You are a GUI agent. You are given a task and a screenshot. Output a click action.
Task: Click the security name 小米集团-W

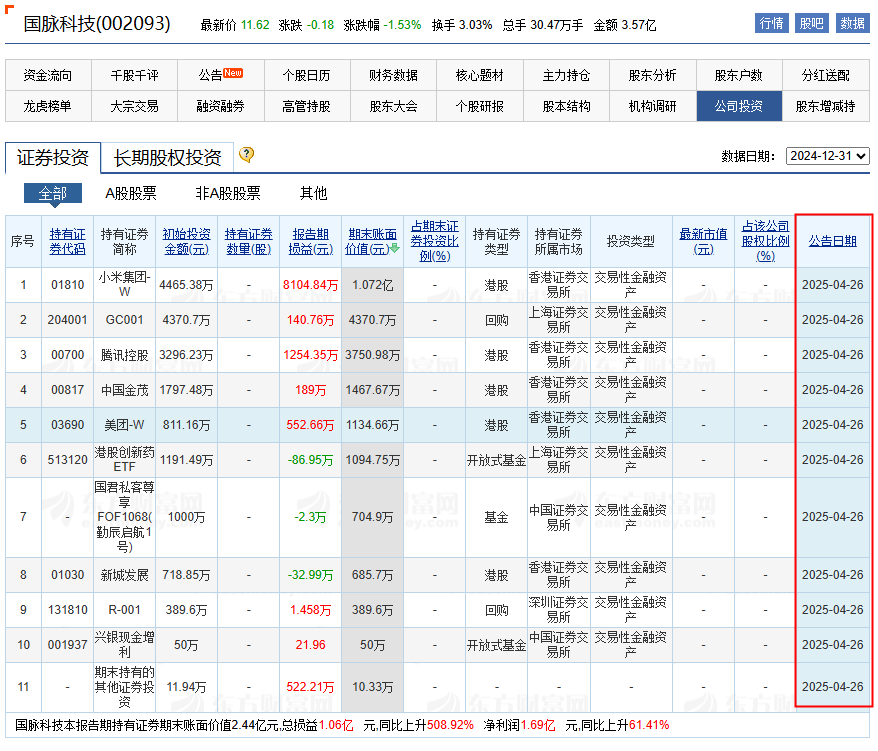(x=124, y=284)
